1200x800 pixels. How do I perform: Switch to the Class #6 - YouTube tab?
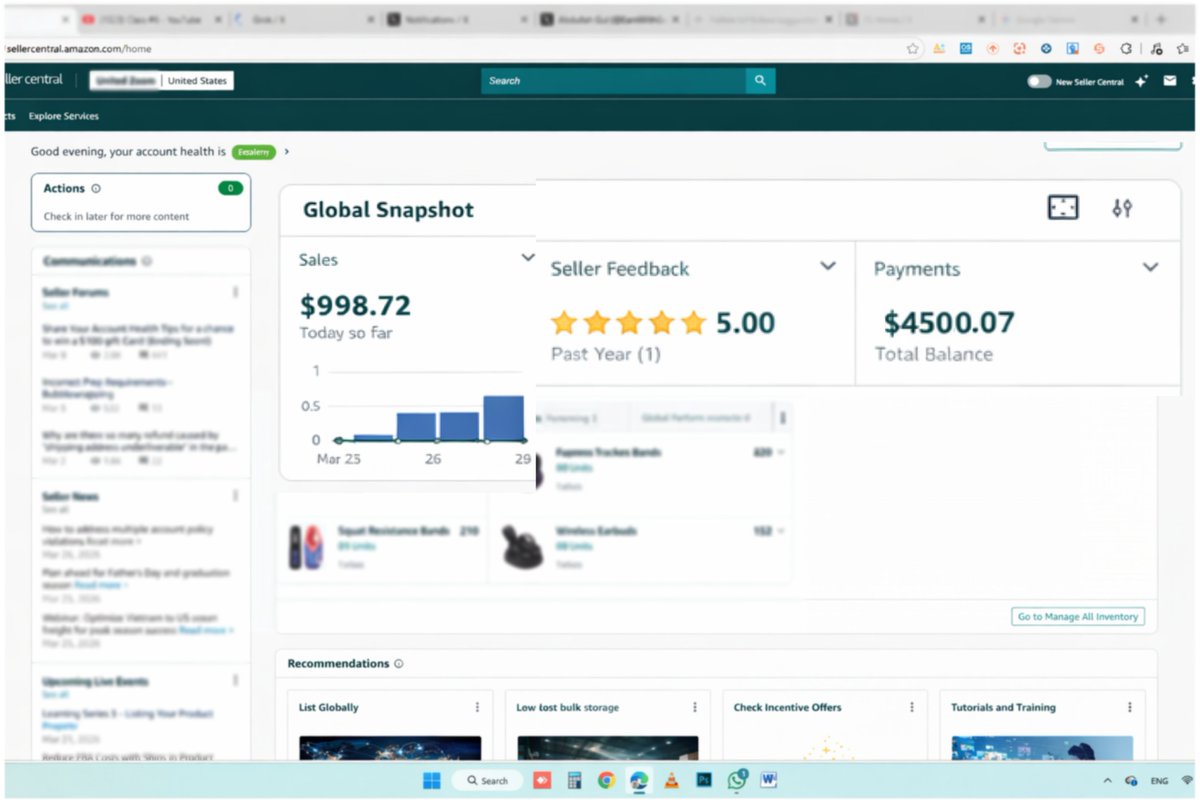click(152, 19)
